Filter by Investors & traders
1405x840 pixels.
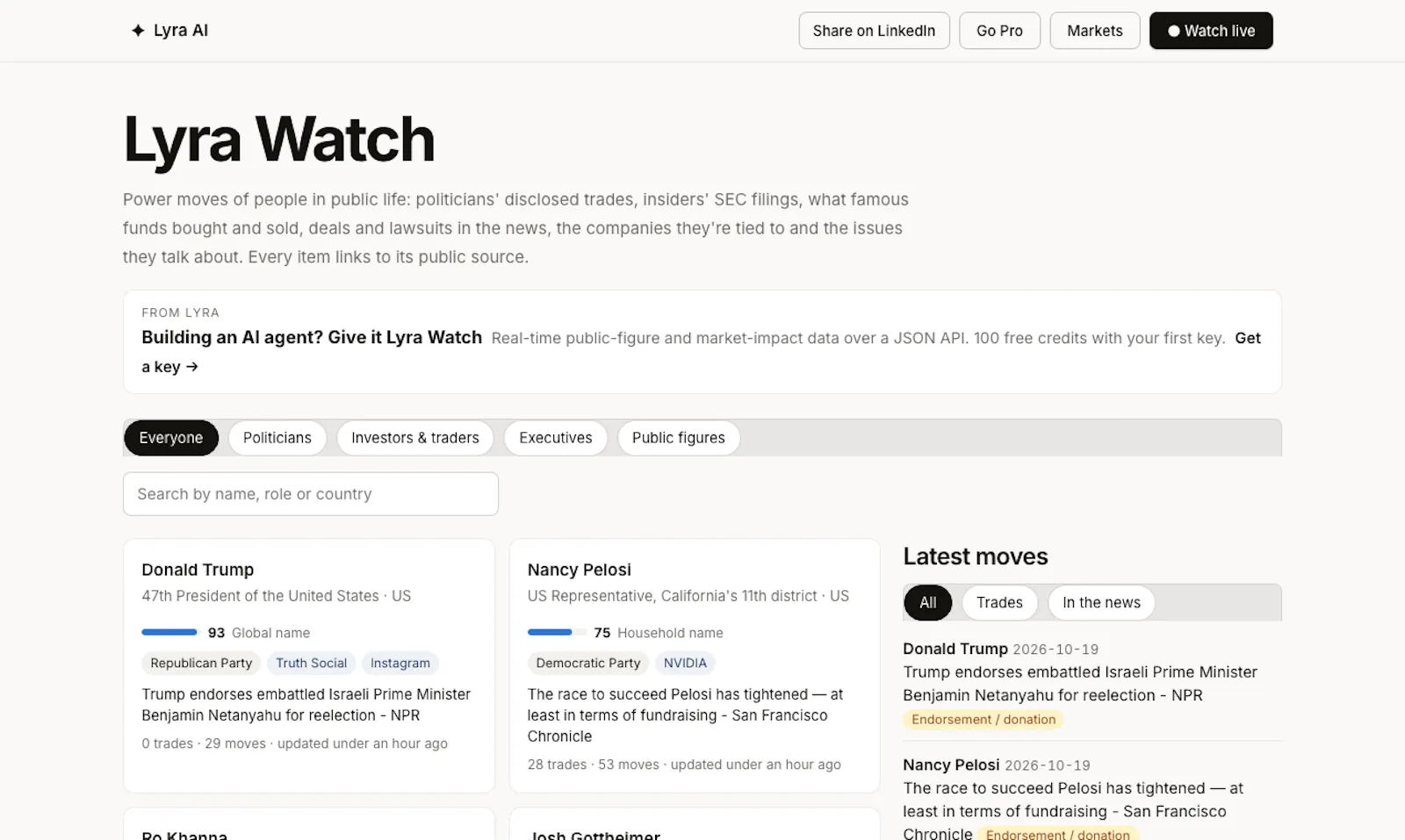click(x=415, y=438)
